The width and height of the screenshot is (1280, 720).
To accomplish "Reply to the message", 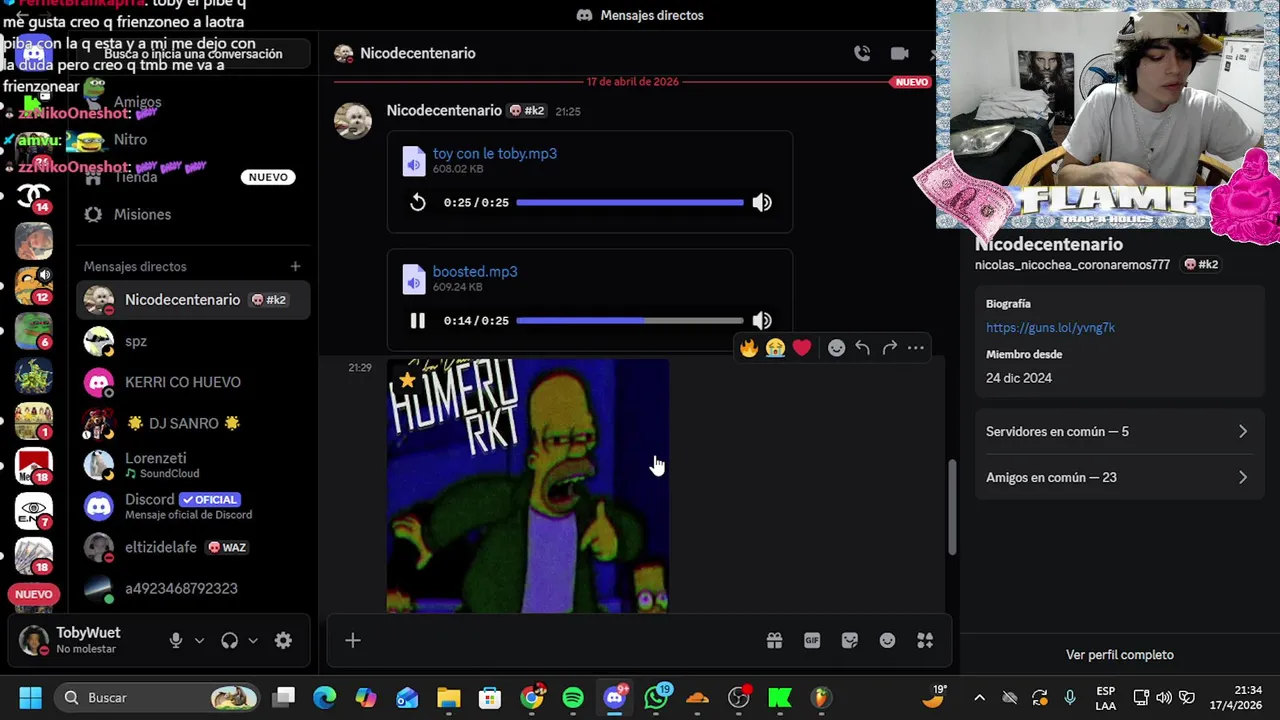I will [863, 348].
